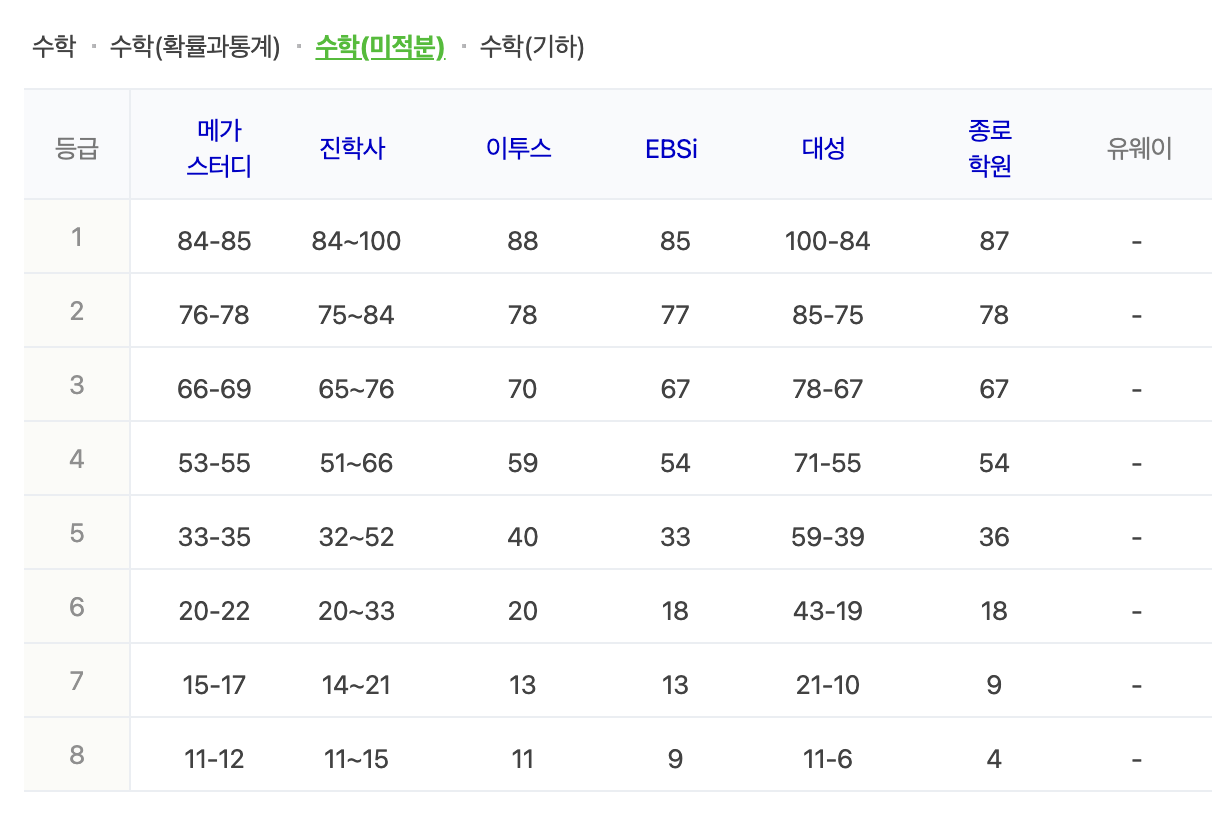
Task: Select the 87 score cell for 종로학원
Action: pos(992,240)
